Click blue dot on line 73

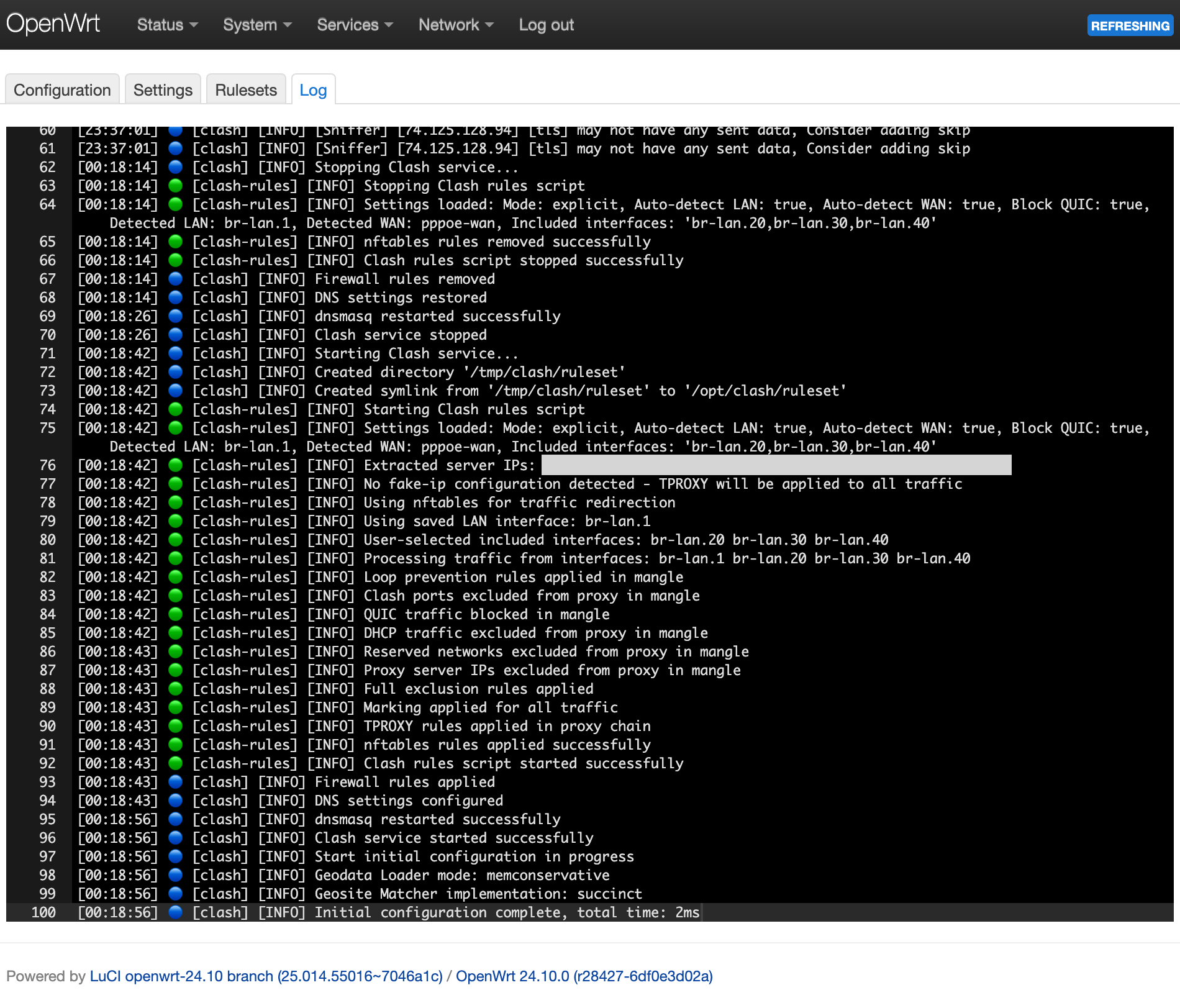coord(176,391)
